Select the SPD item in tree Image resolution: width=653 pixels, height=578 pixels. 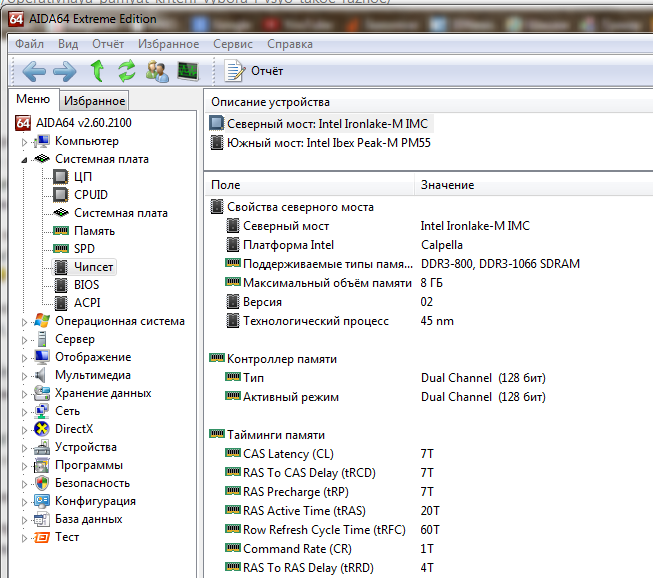coord(84,249)
